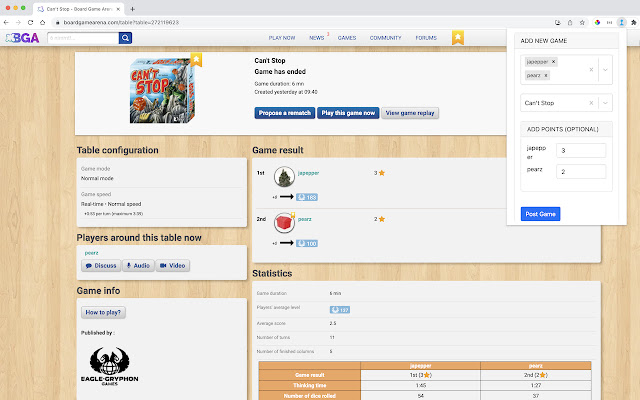This screenshot has width=640, height=400.
Task: Click View game replay button
Action: pos(410,113)
